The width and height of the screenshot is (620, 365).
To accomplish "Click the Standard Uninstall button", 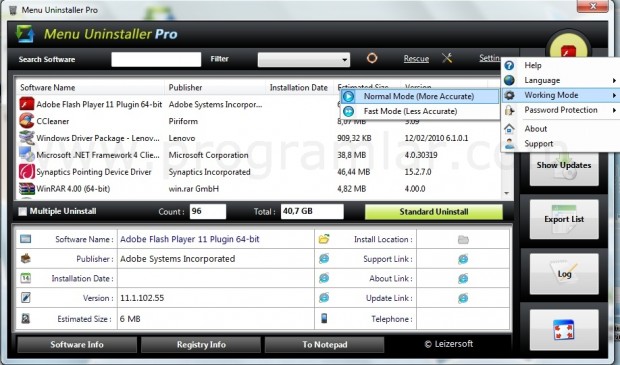I will tap(434, 212).
